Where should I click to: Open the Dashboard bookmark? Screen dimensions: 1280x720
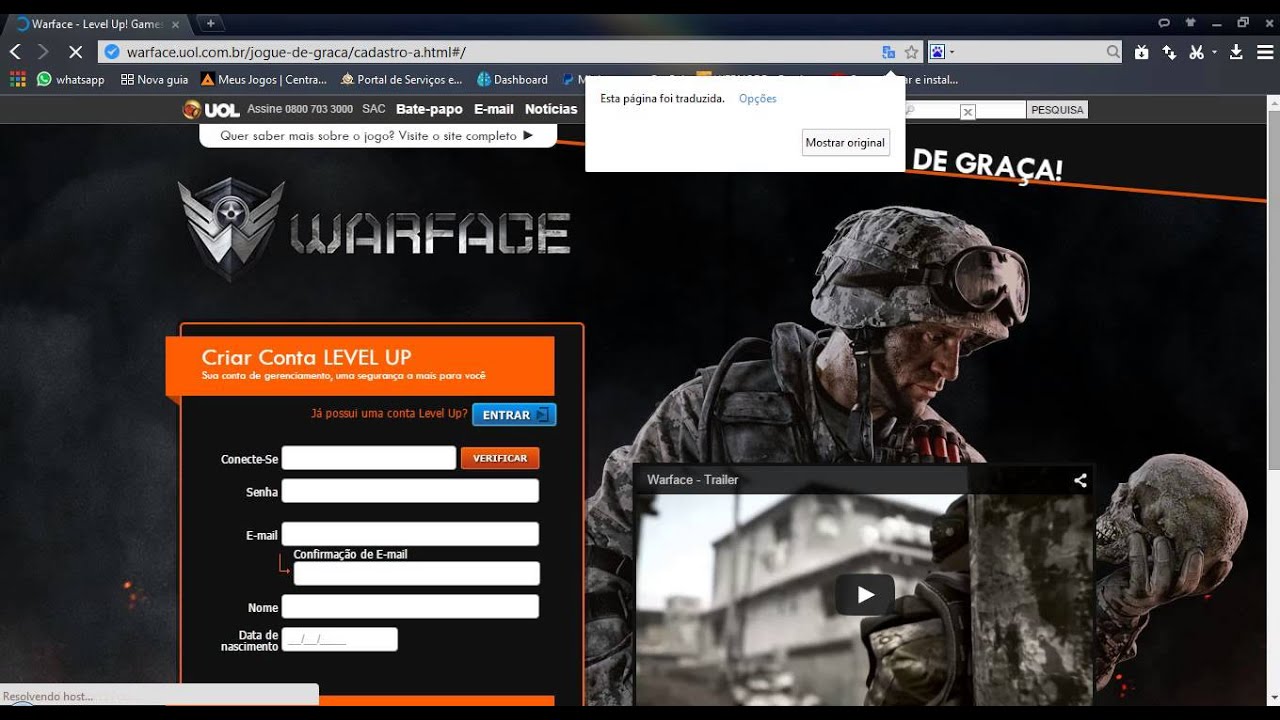[x=512, y=79]
